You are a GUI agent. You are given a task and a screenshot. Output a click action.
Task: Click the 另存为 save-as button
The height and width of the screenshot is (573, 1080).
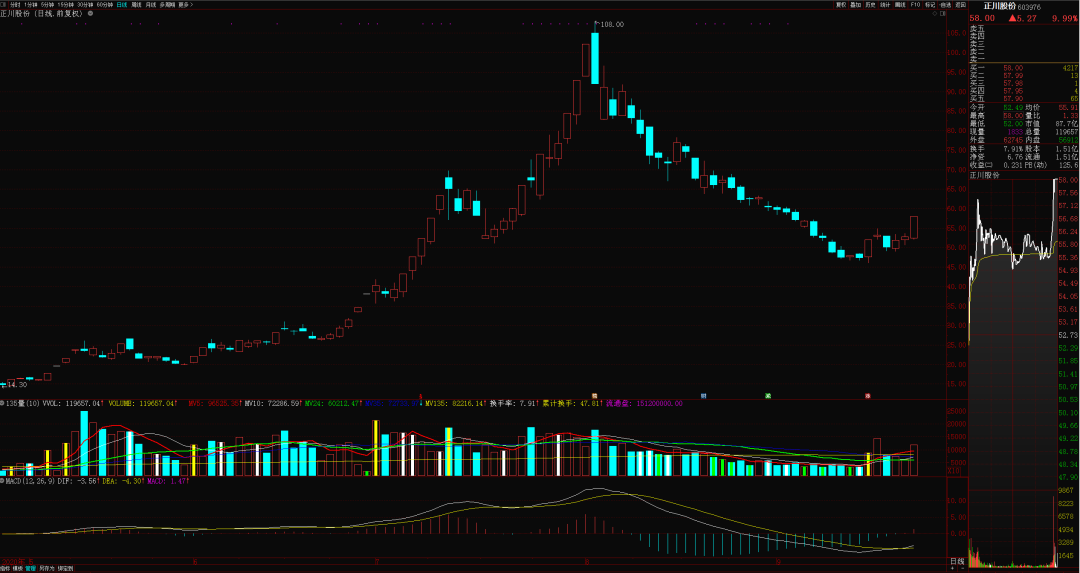pos(47,568)
